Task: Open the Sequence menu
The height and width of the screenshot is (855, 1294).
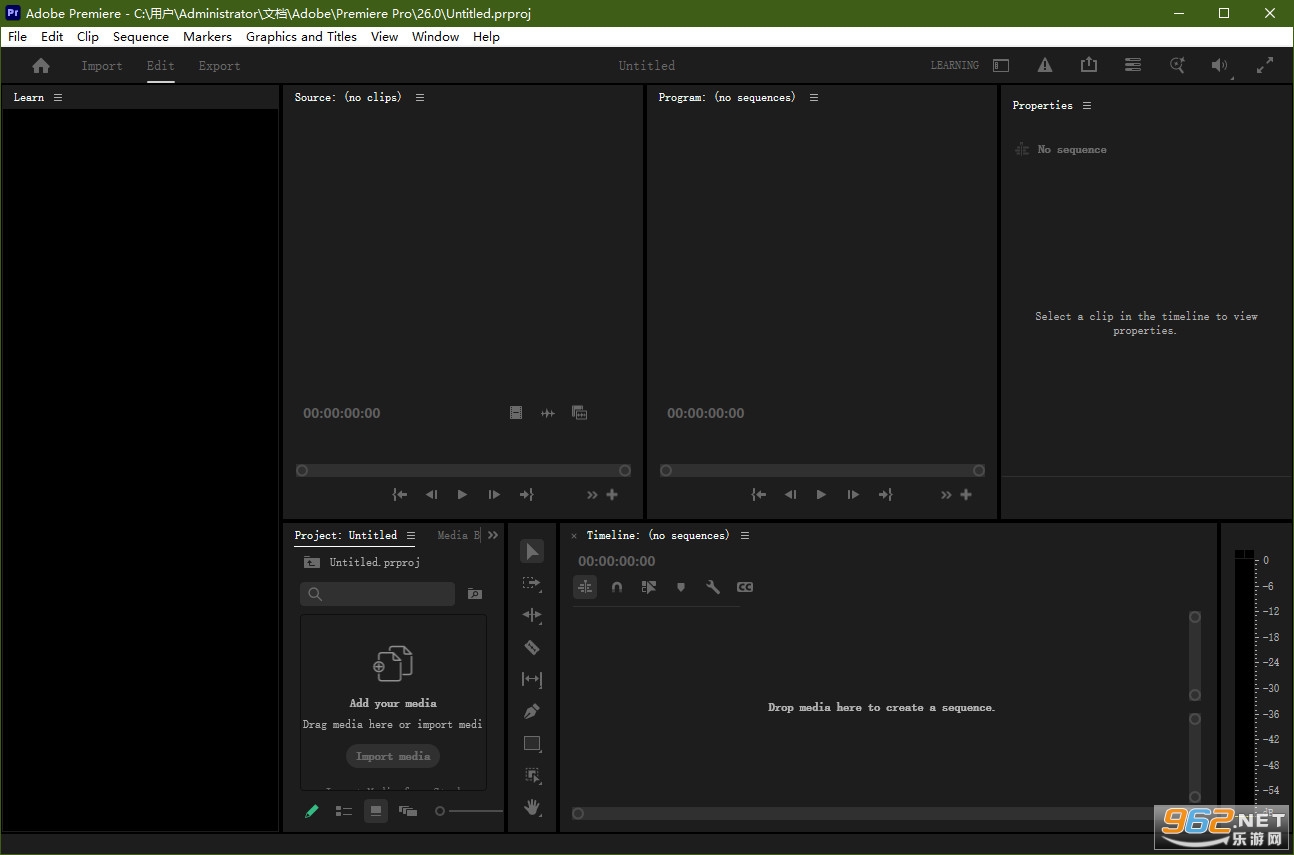Action: pyautogui.click(x=141, y=36)
